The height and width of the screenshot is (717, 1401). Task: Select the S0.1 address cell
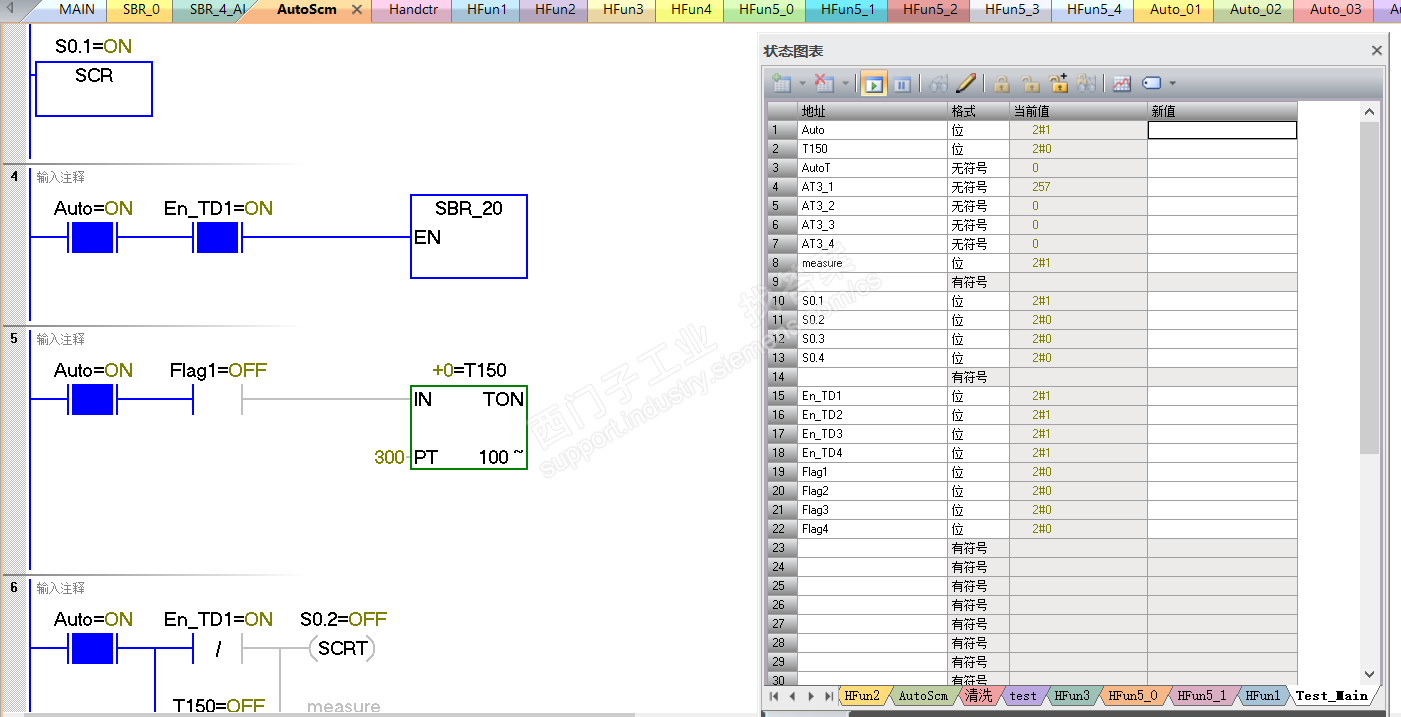872,301
